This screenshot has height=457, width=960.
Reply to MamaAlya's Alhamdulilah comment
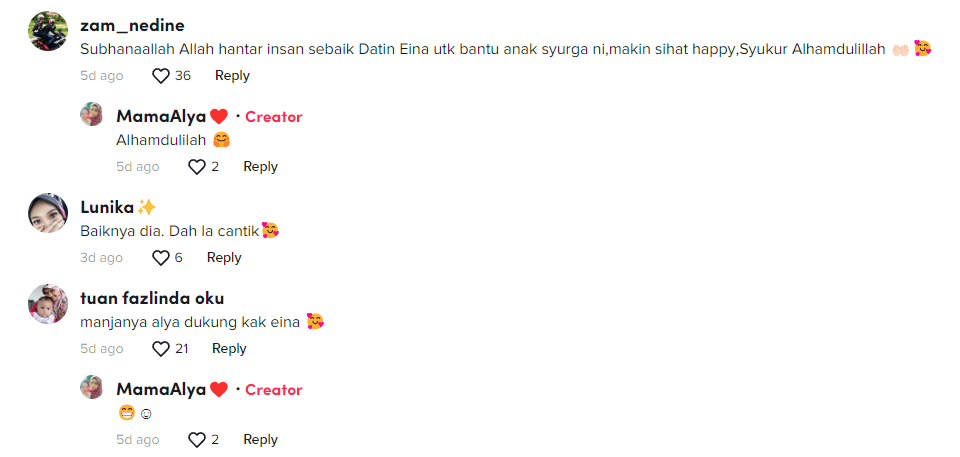[260, 167]
